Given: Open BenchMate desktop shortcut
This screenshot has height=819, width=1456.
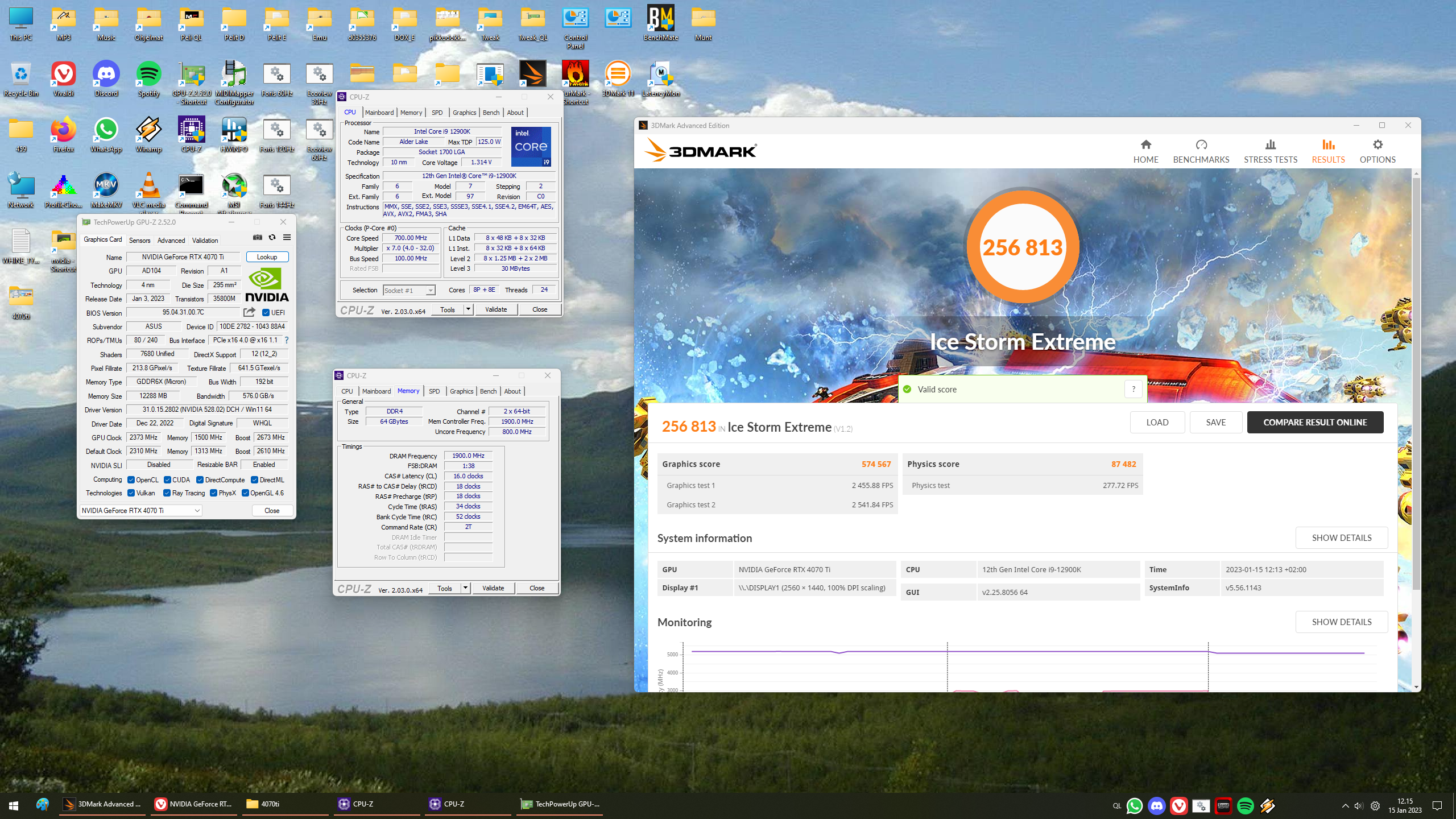Looking at the screenshot, I should pos(661,24).
